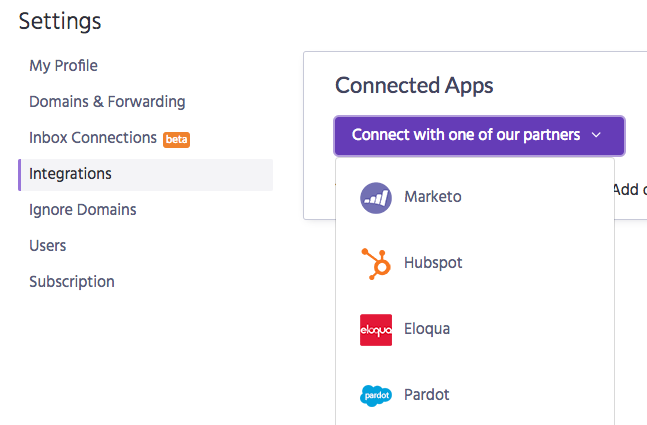Navigate to the Users settings page
Viewport: 647px width, 425px height.
[x=47, y=246]
